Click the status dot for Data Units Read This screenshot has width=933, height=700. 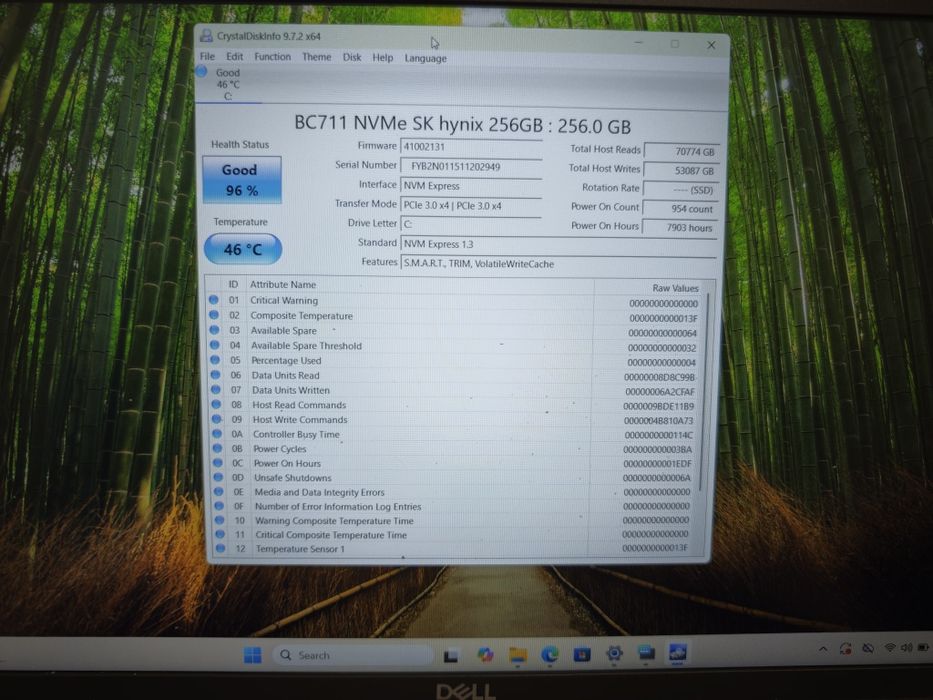215,375
